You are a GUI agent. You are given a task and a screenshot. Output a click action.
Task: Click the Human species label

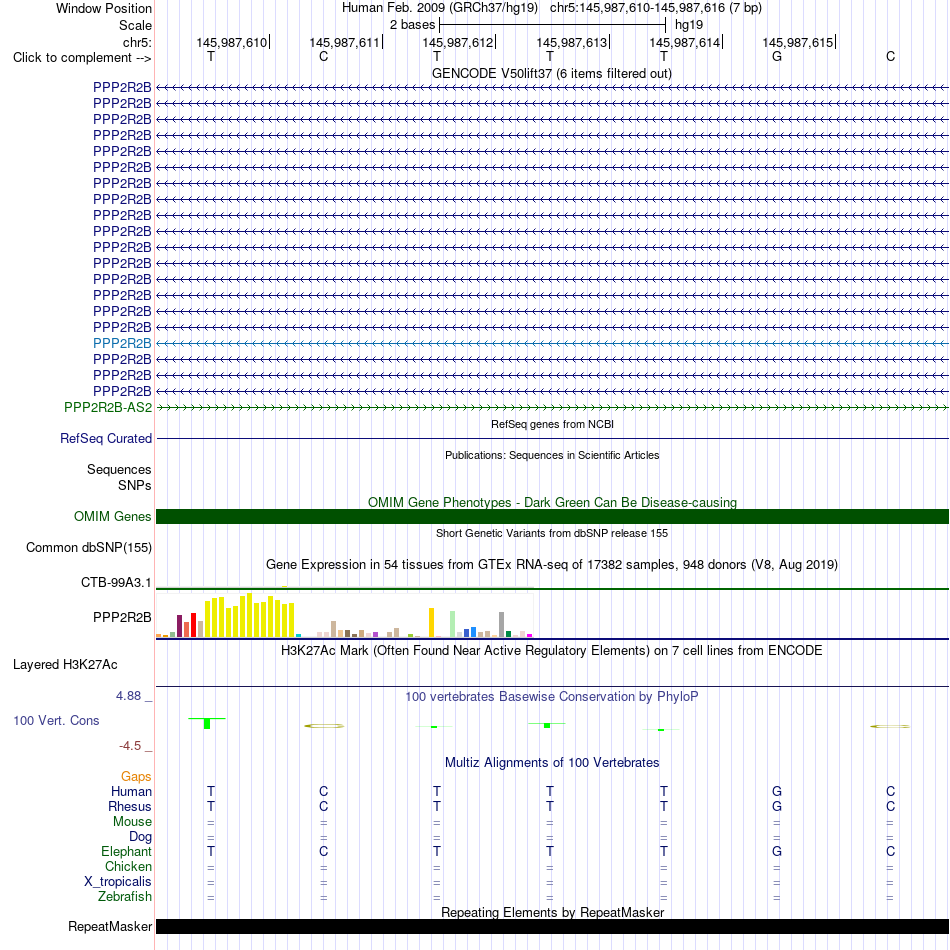coord(131,791)
